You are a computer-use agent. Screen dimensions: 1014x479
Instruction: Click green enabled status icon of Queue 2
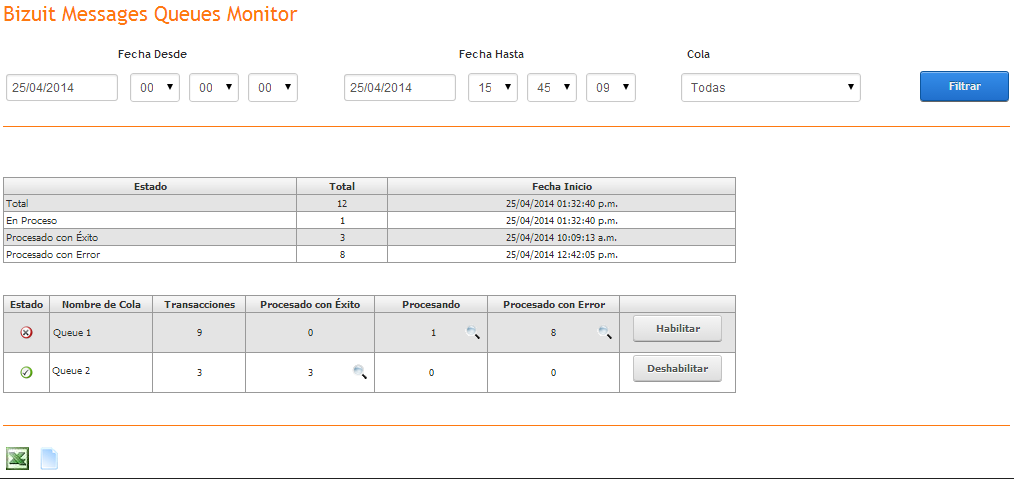pyautogui.click(x=27, y=372)
